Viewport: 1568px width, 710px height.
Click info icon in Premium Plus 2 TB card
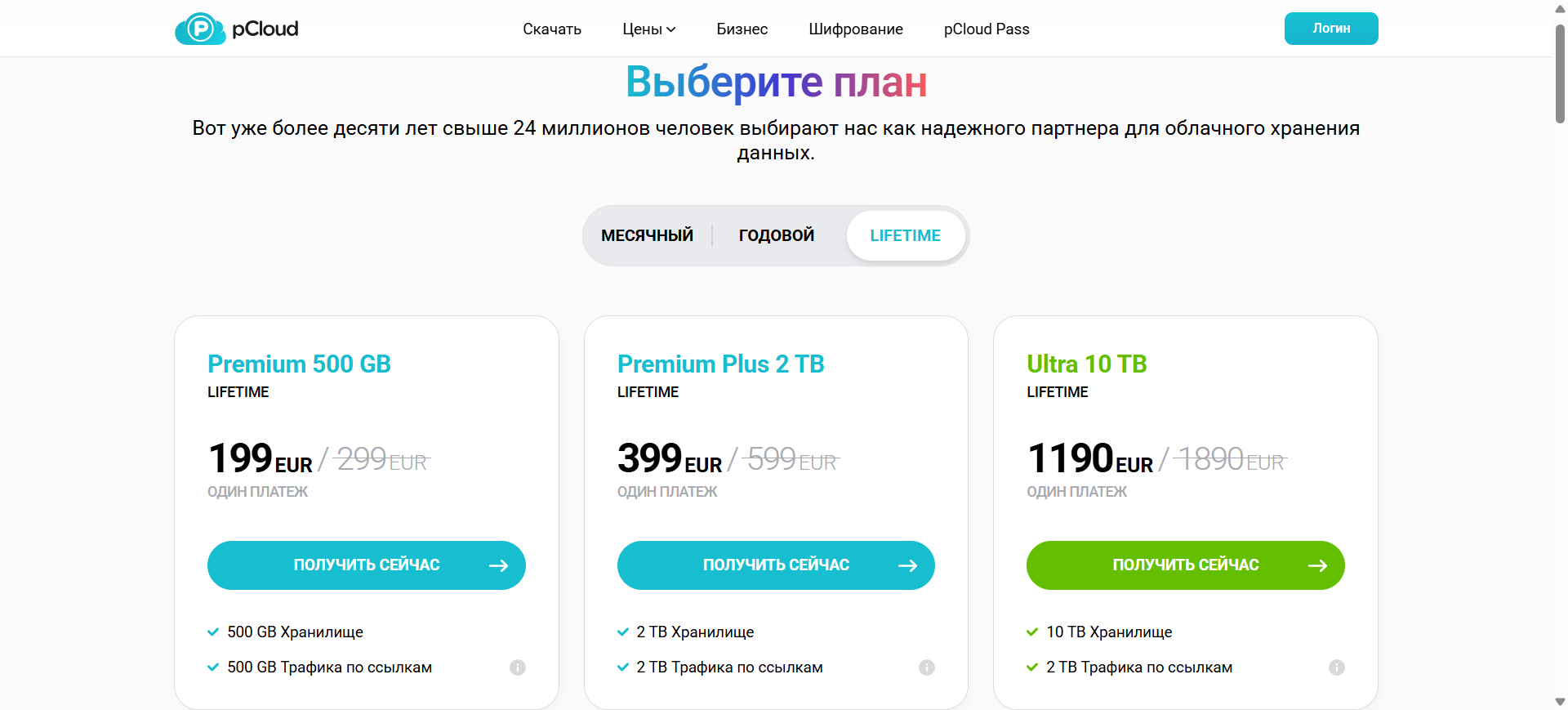(x=927, y=668)
